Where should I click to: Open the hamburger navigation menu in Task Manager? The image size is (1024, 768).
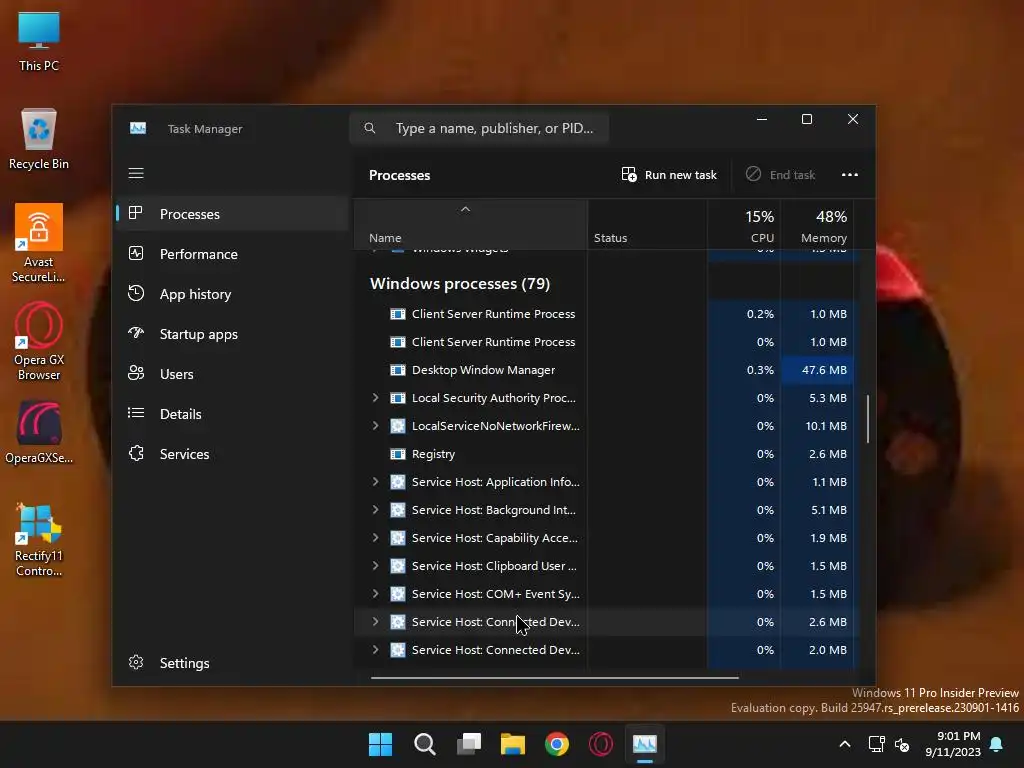(136, 173)
